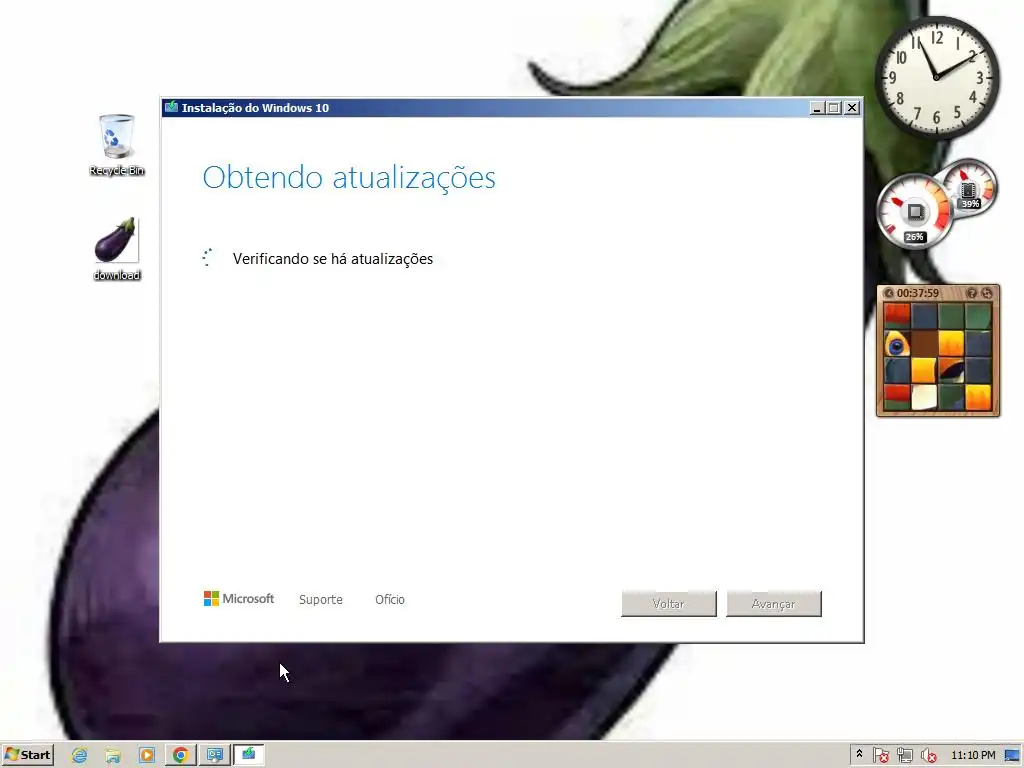Activate Windows 10 setup taskbar button
The width and height of the screenshot is (1024, 768).
[249, 755]
